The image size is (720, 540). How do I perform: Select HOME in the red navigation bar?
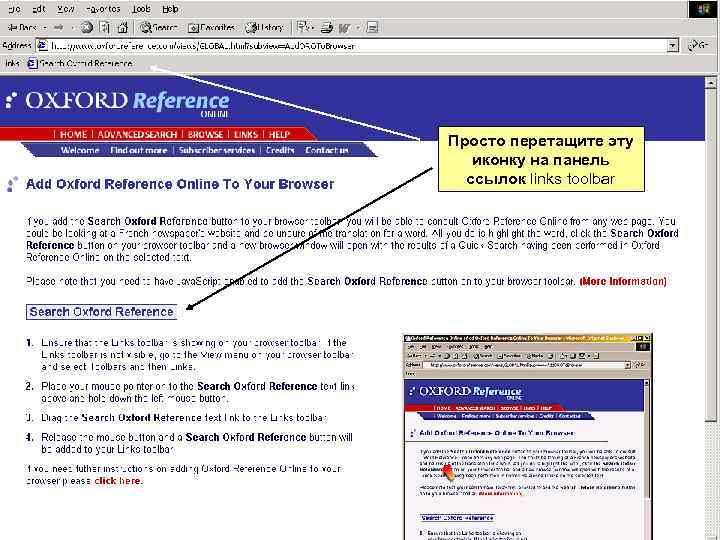73,135
